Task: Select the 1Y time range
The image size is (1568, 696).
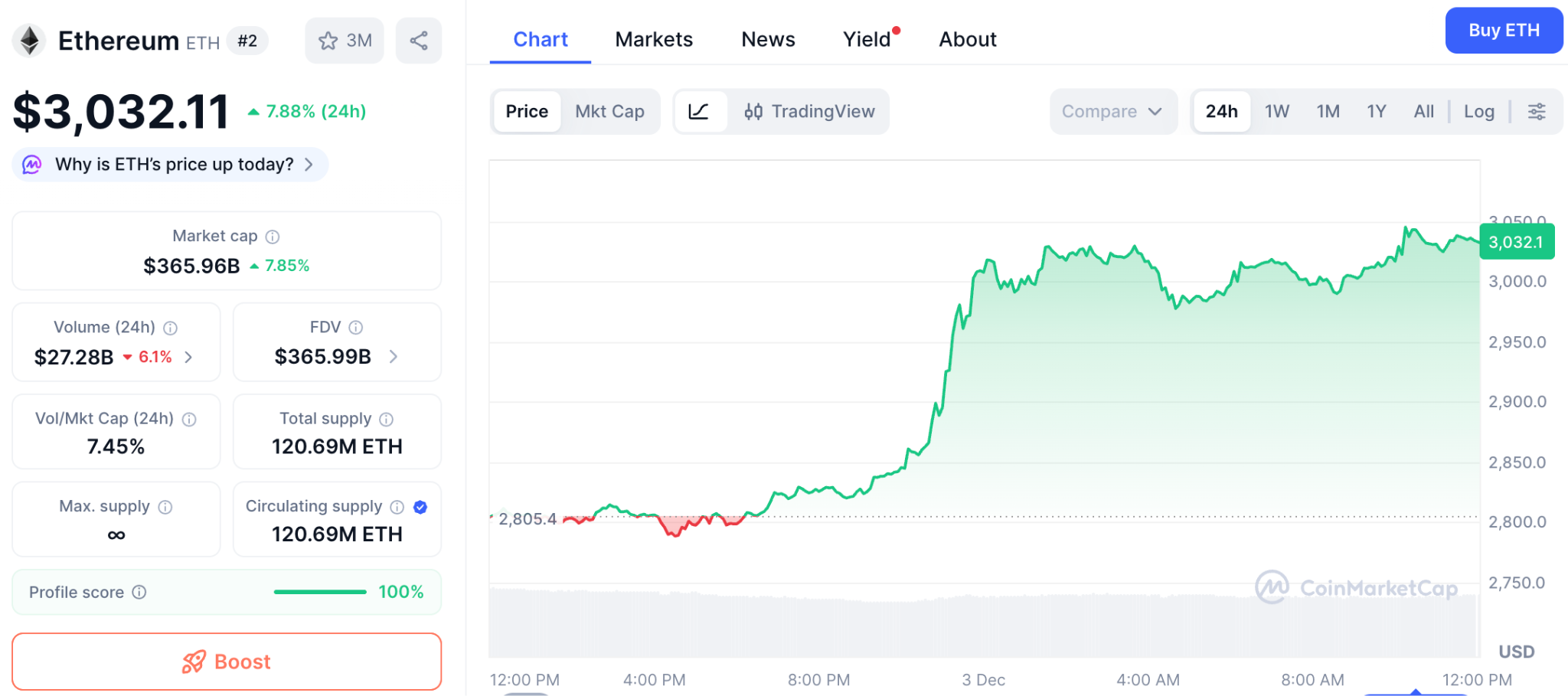Action: coord(1377,112)
